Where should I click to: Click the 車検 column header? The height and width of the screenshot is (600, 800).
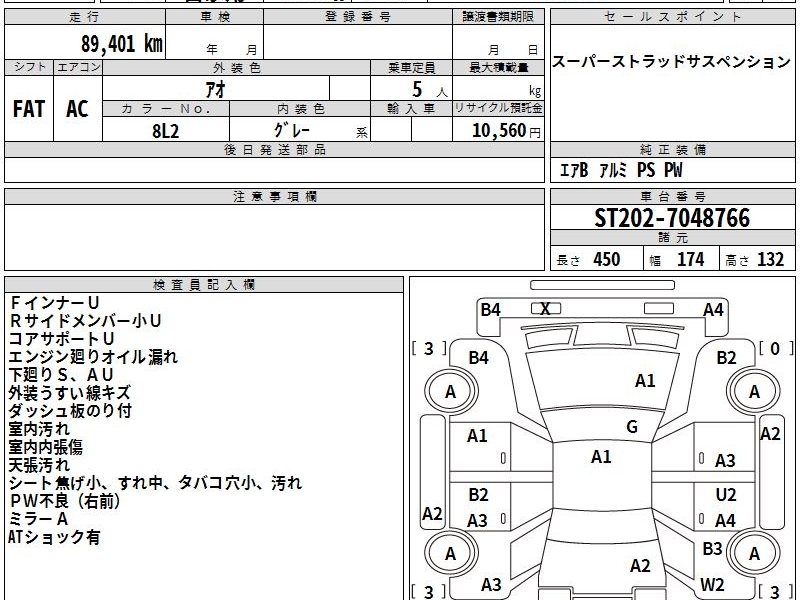pyautogui.click(x=215, y=17)
